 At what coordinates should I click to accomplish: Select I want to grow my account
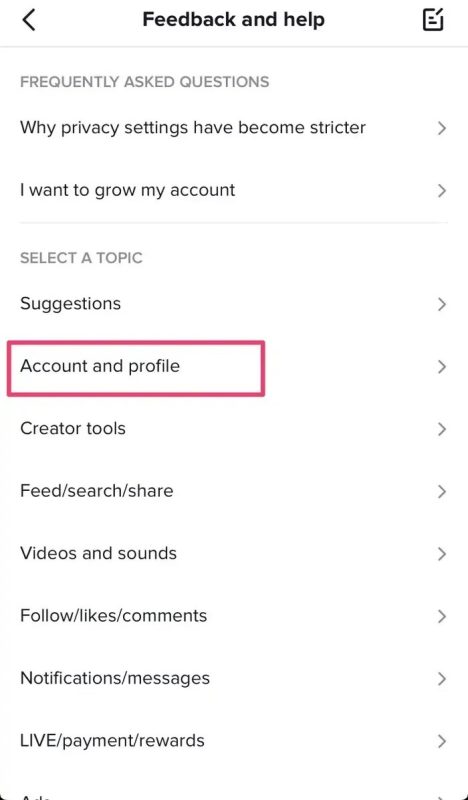point(234,190)
